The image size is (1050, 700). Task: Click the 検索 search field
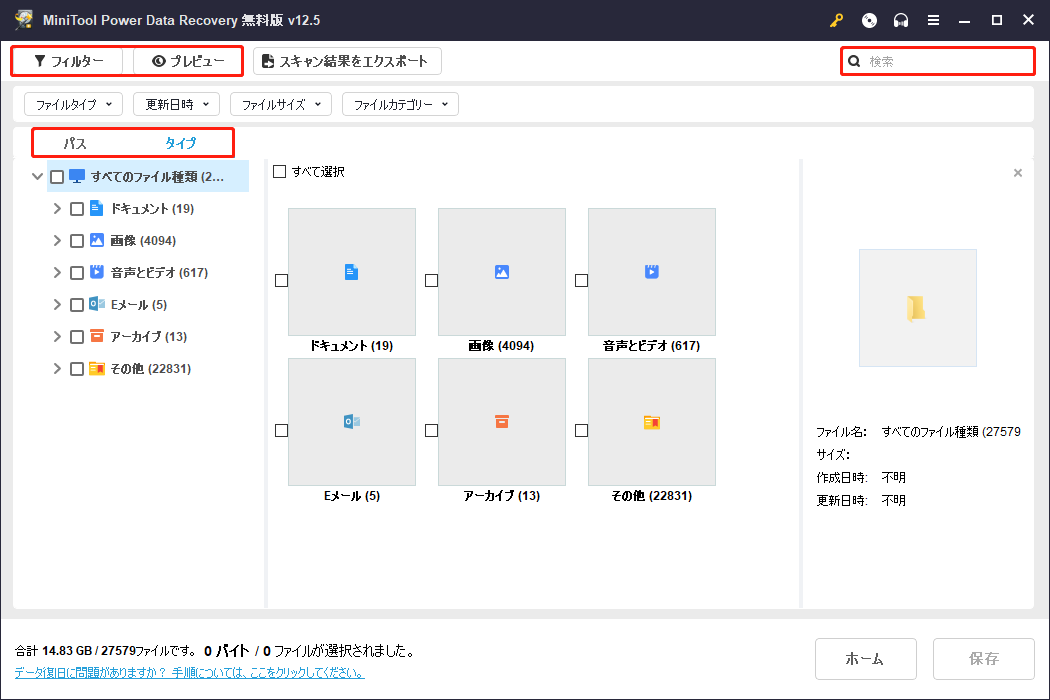(938, 61)
